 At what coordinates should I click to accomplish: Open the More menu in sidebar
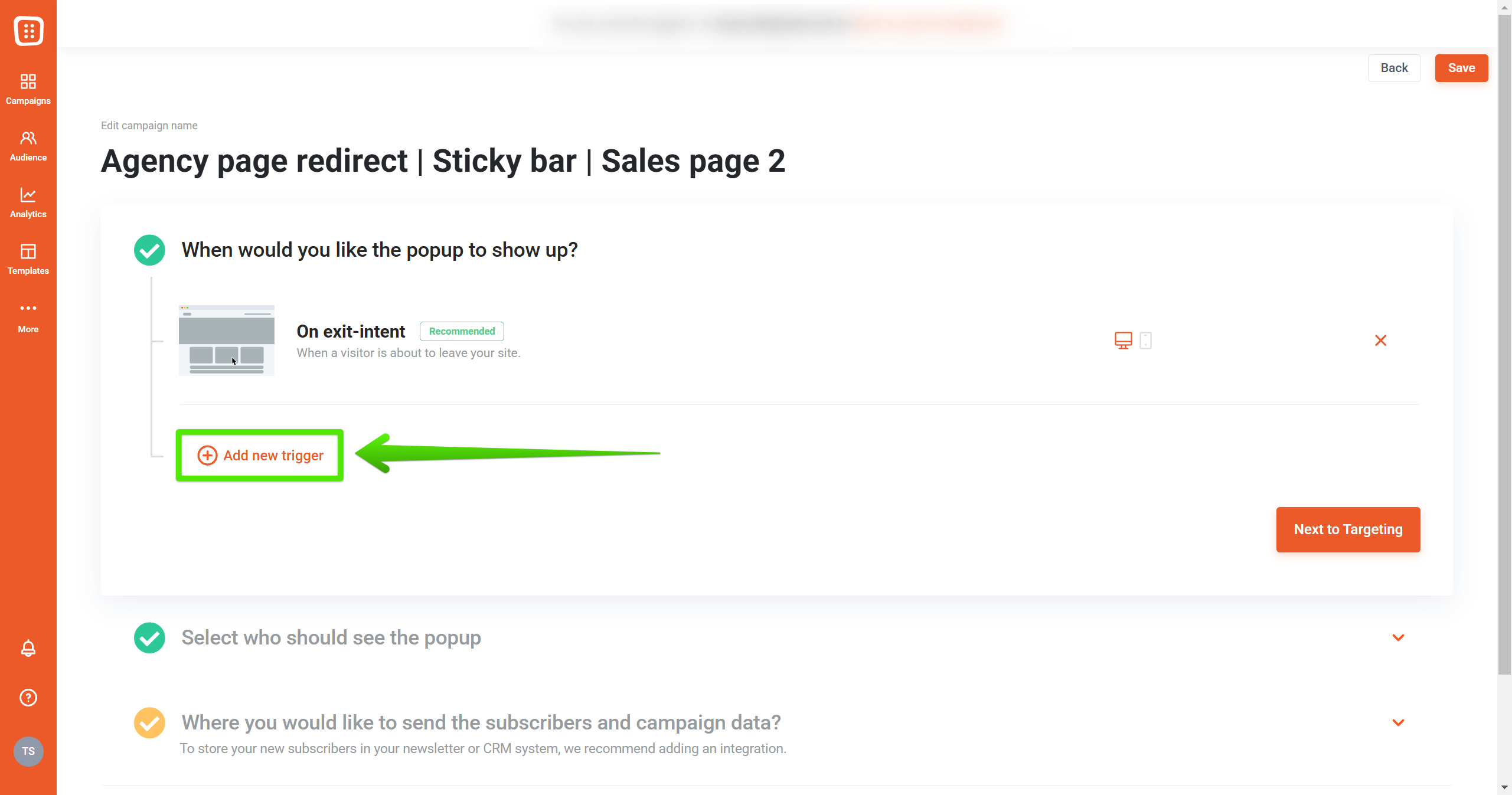28,317
